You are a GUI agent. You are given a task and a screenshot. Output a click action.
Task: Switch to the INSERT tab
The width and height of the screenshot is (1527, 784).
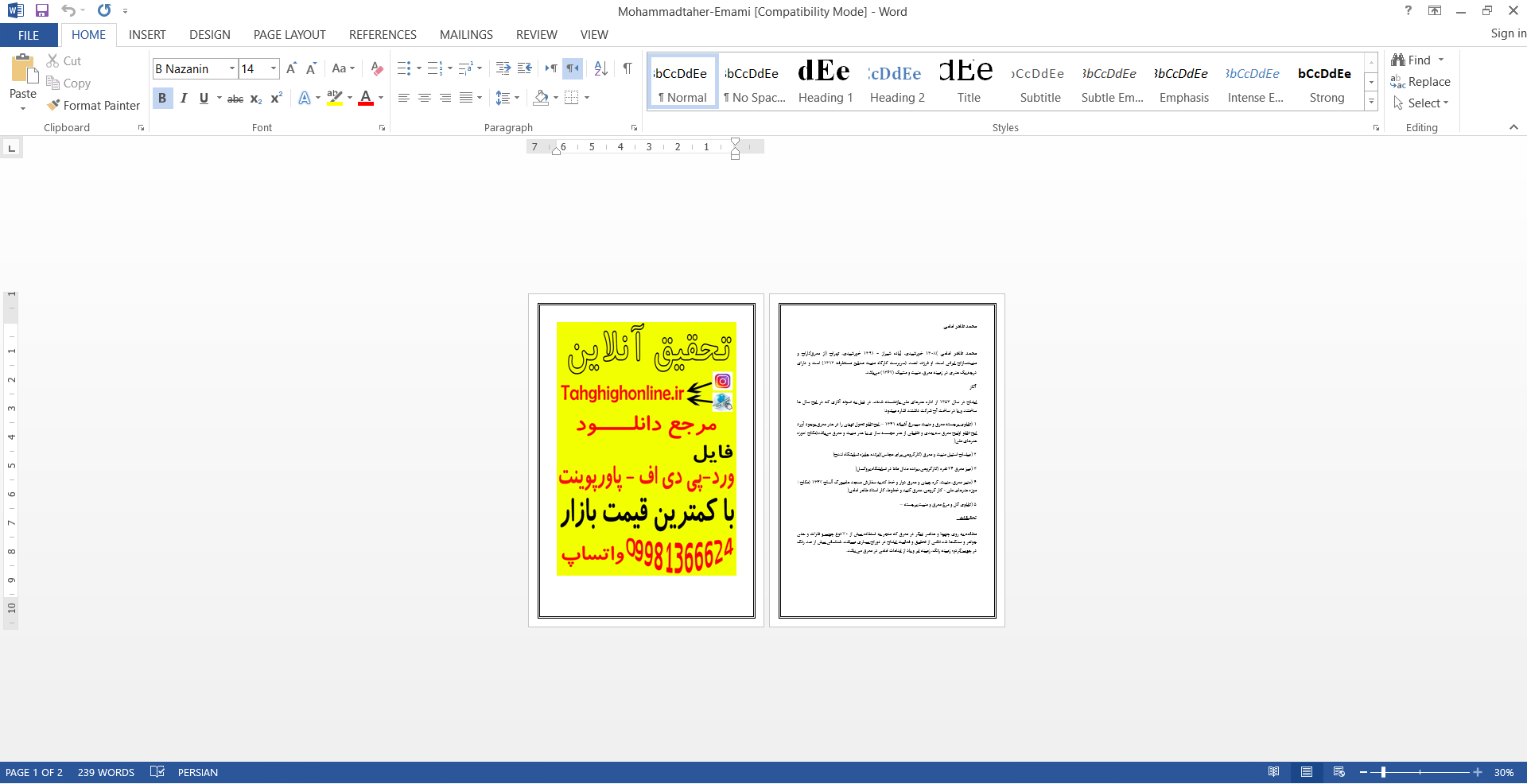click(x=147, y=35)
